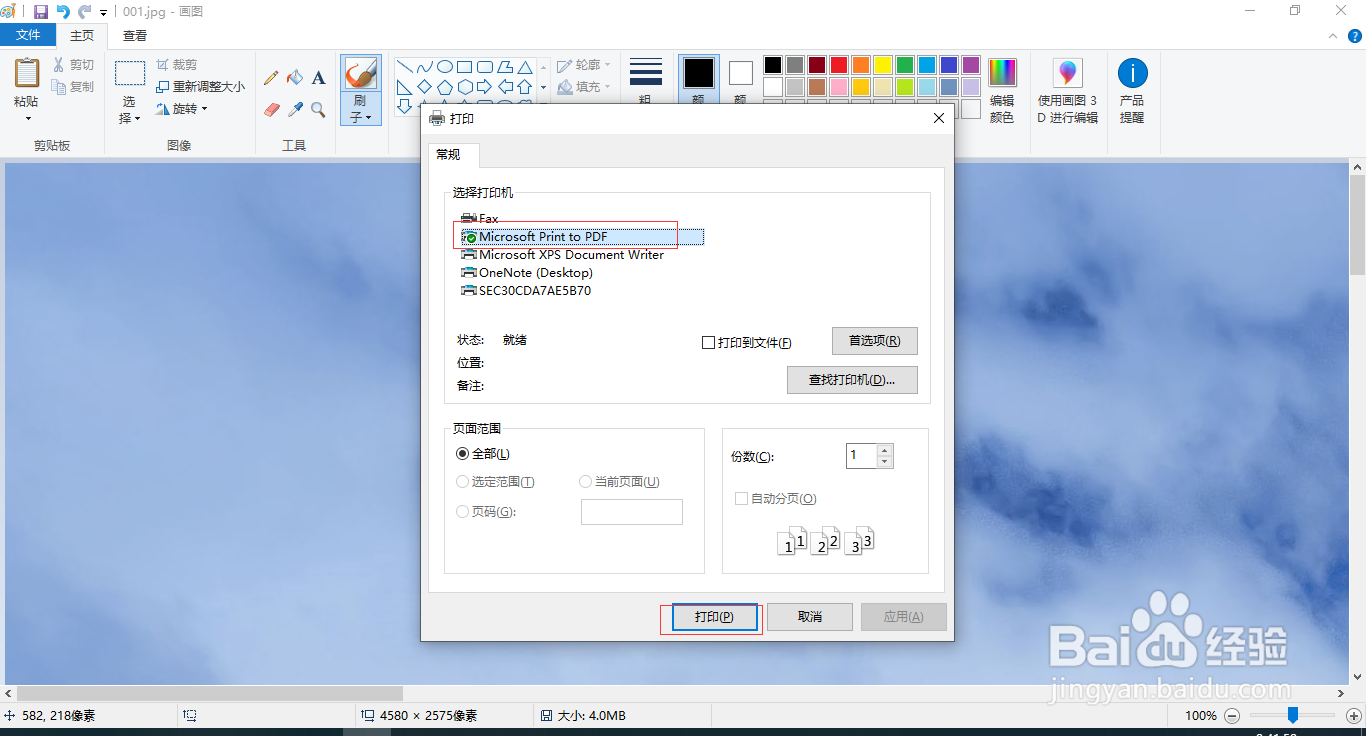Click the Save icon in quick access toolbar
Screen dimensions: 1366x736
(40, 10)
